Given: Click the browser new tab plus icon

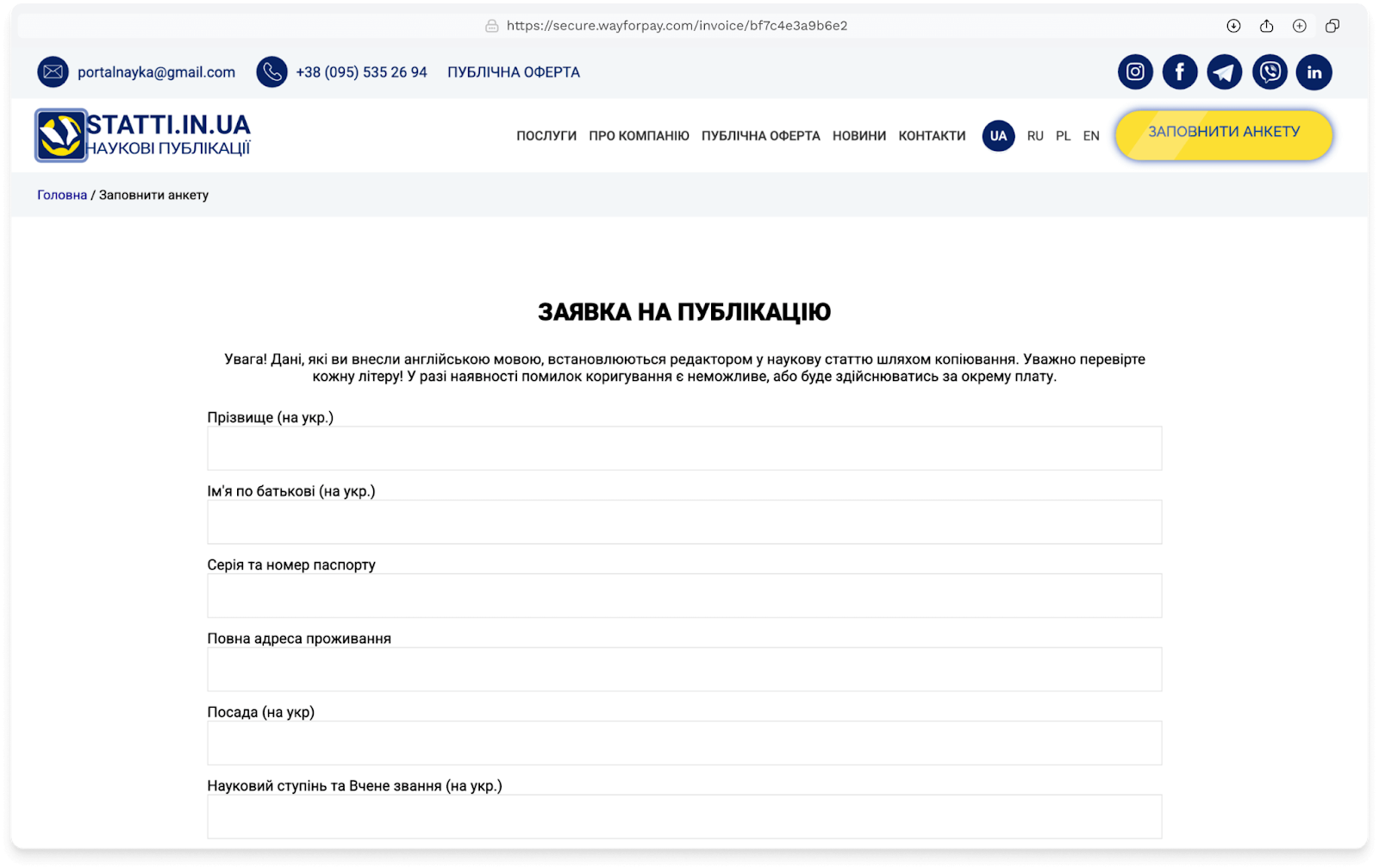Looking at the screenshot, I should coord(1299,26).
